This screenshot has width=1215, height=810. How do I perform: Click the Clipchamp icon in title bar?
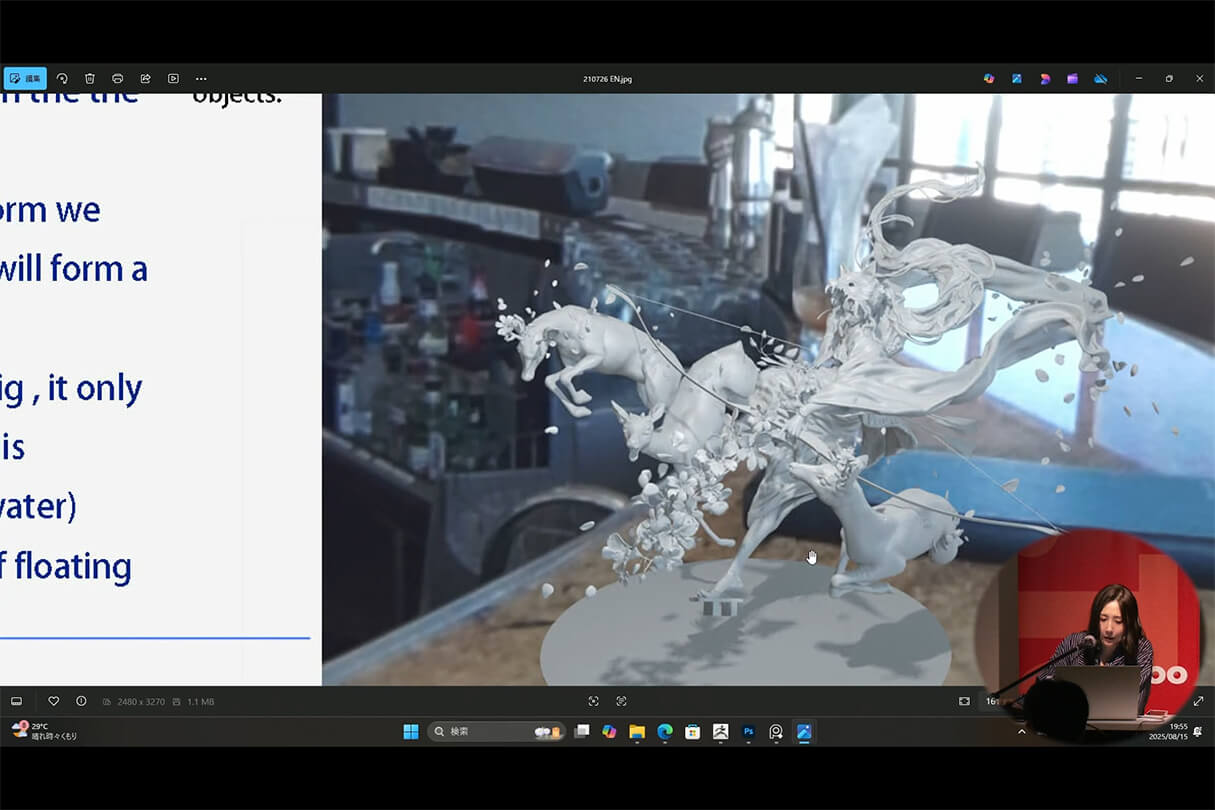1072,78
